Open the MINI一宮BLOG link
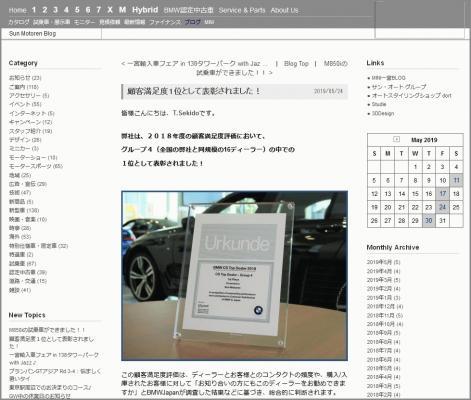Image resolution: width=471 pixels, height=400 pixels. tap(389, 78)
